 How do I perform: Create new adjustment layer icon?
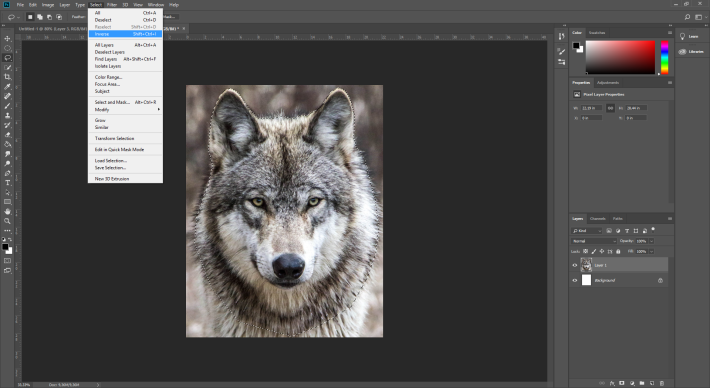[x=632, y=383]
